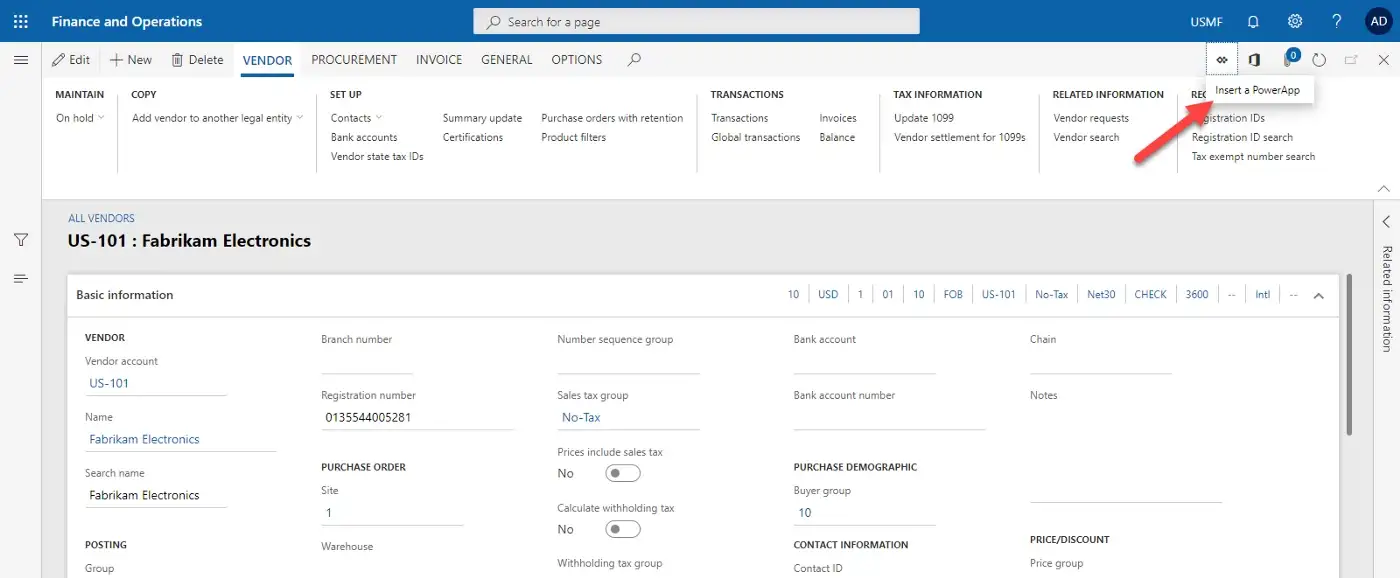1400x578 pixels.
Task: Refresh the page
Action: 1319,60
